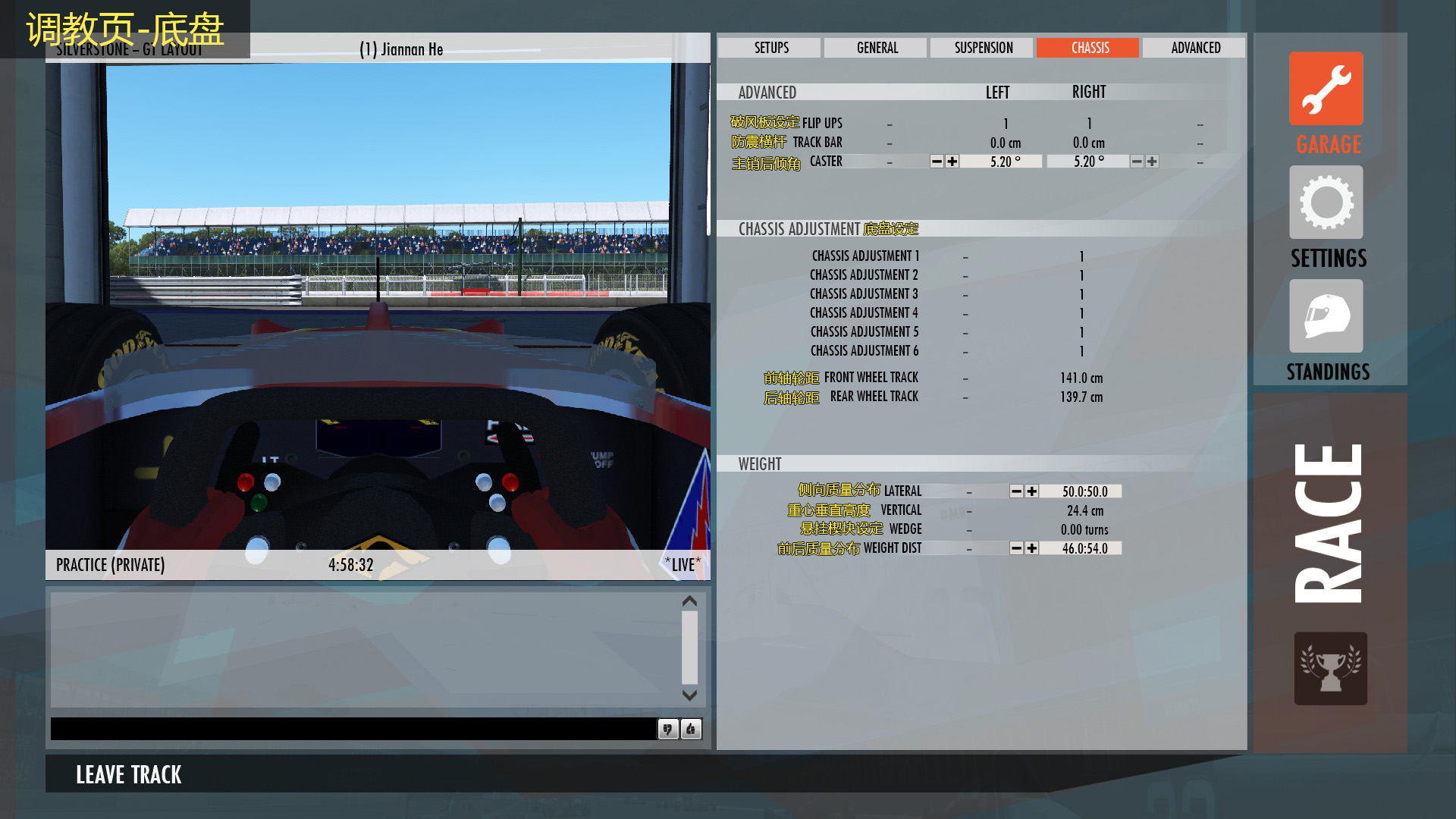The image size is (1456, 819).
Task: Click session timer 4:58:32
Action: 350,565
